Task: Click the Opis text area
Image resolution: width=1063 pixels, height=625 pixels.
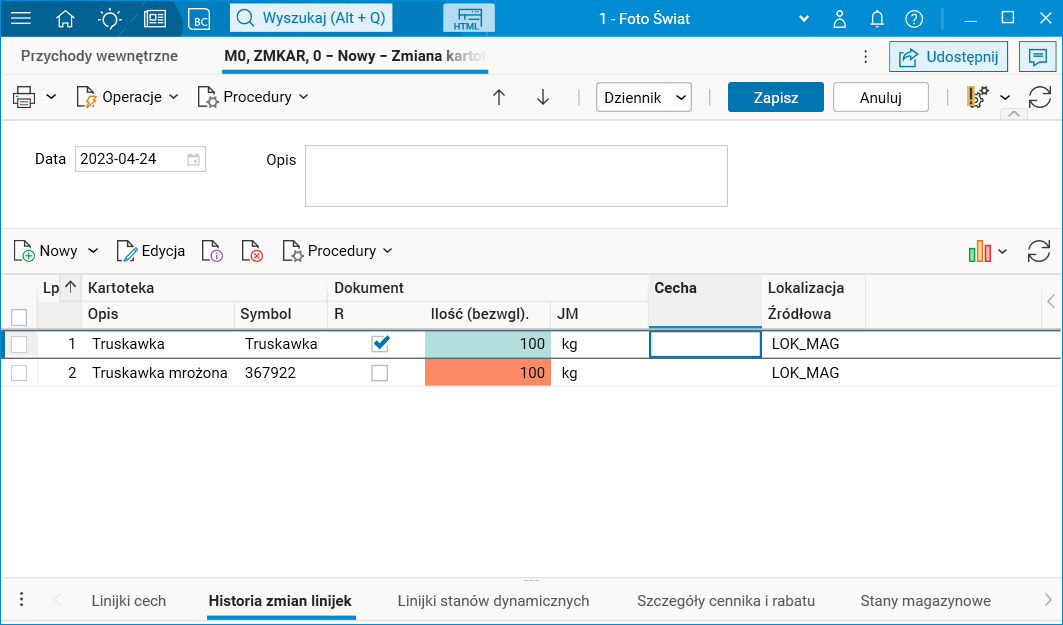Action: [x=516, y=176]
